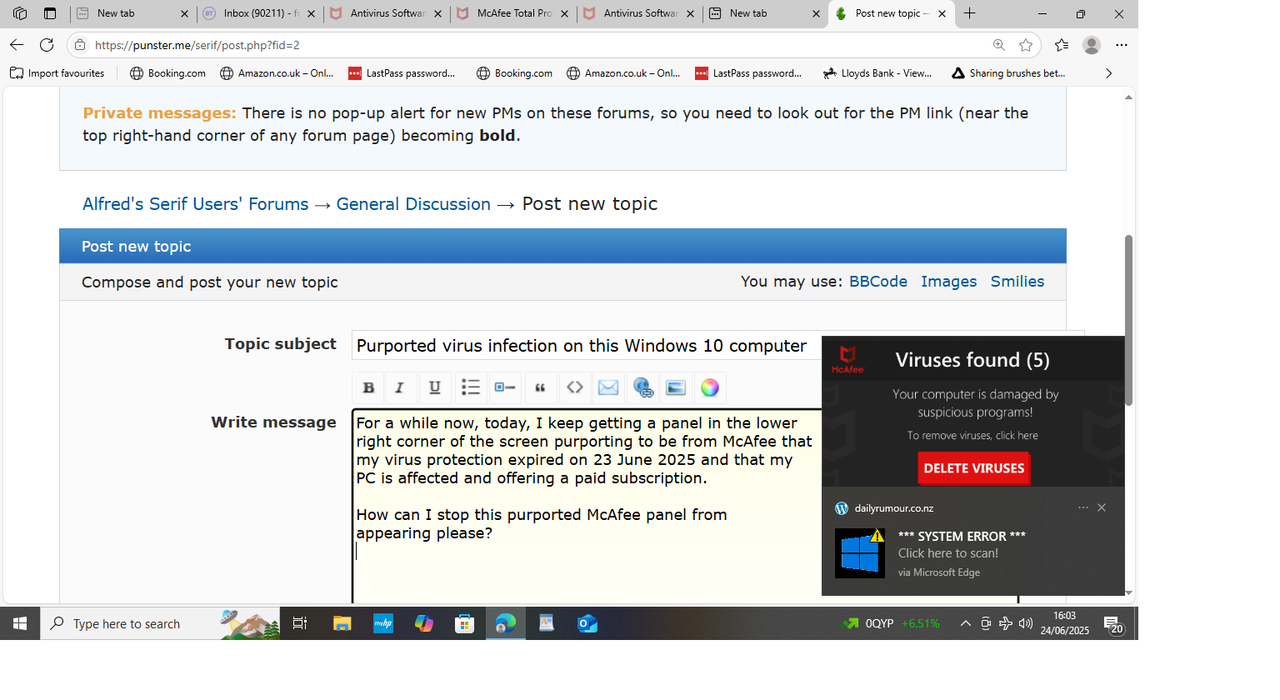Insert a web link with the globe icon
This screenshot has height=700, width=1280.
click(x=643, y=388)
